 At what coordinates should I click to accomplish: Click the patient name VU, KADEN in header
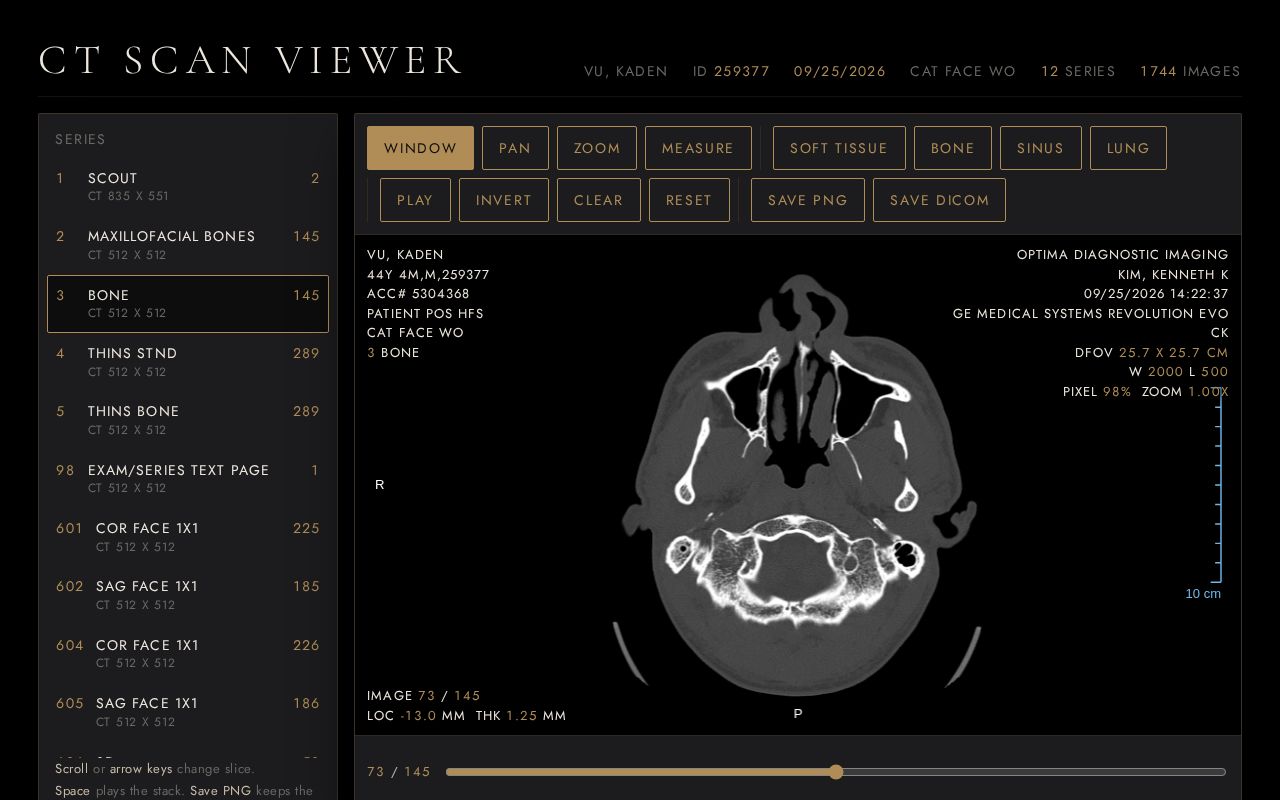[x=626, y=72]
